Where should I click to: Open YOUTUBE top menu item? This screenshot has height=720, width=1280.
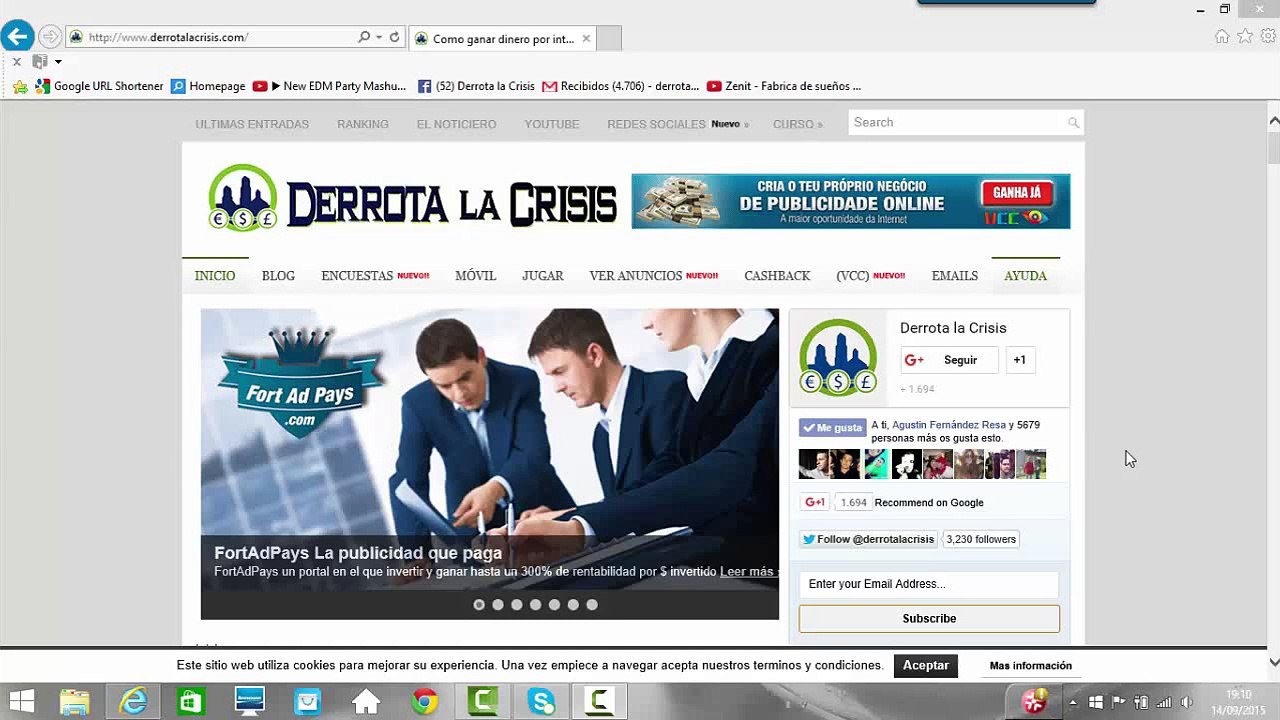click(x=552, y=124)
